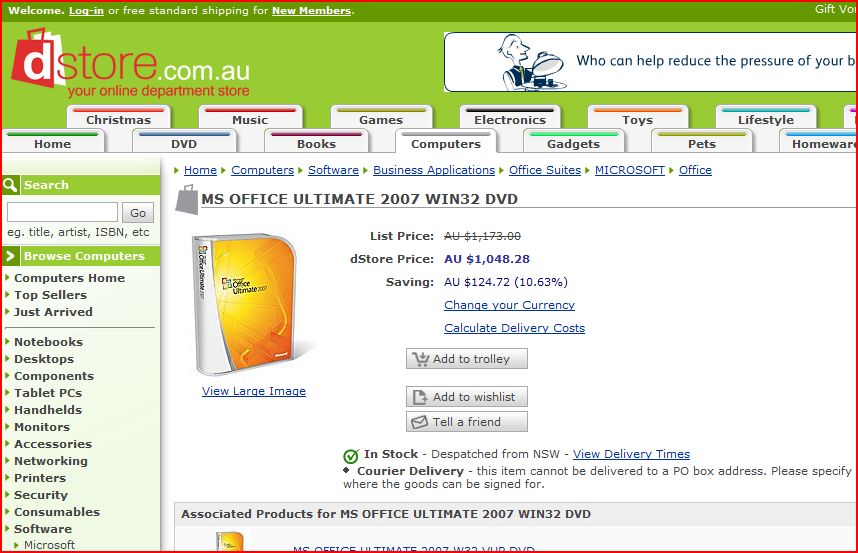
Task: Click the MICROSOFT breadcrumb link
Action: click(x=630, y=170)
